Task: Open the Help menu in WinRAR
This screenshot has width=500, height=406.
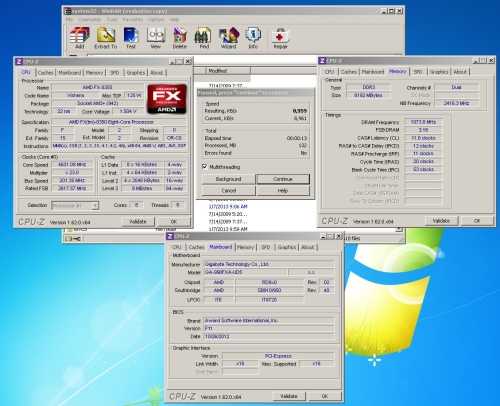Action: coord(174,20)
